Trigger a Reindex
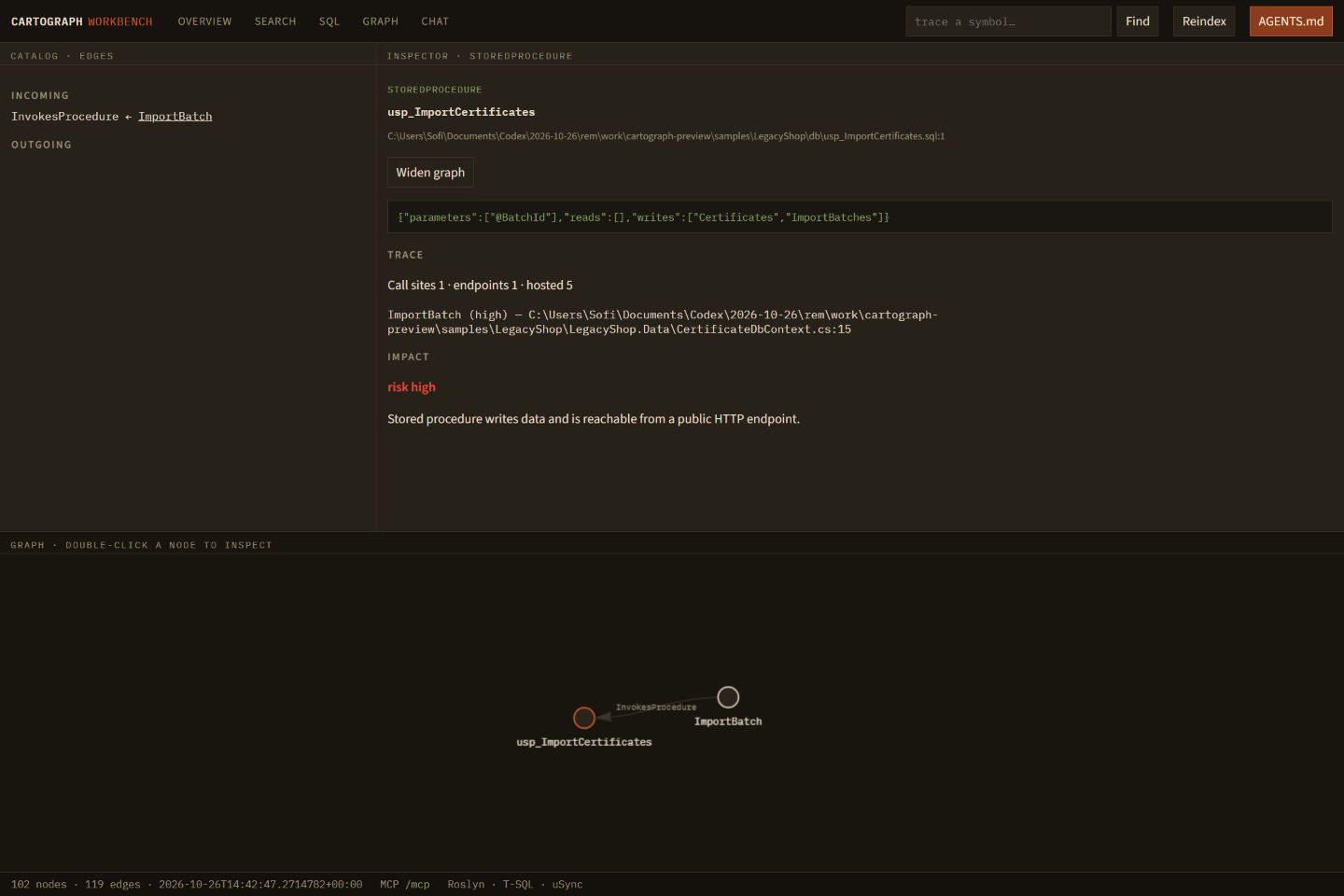 [x=1204, y=21]
